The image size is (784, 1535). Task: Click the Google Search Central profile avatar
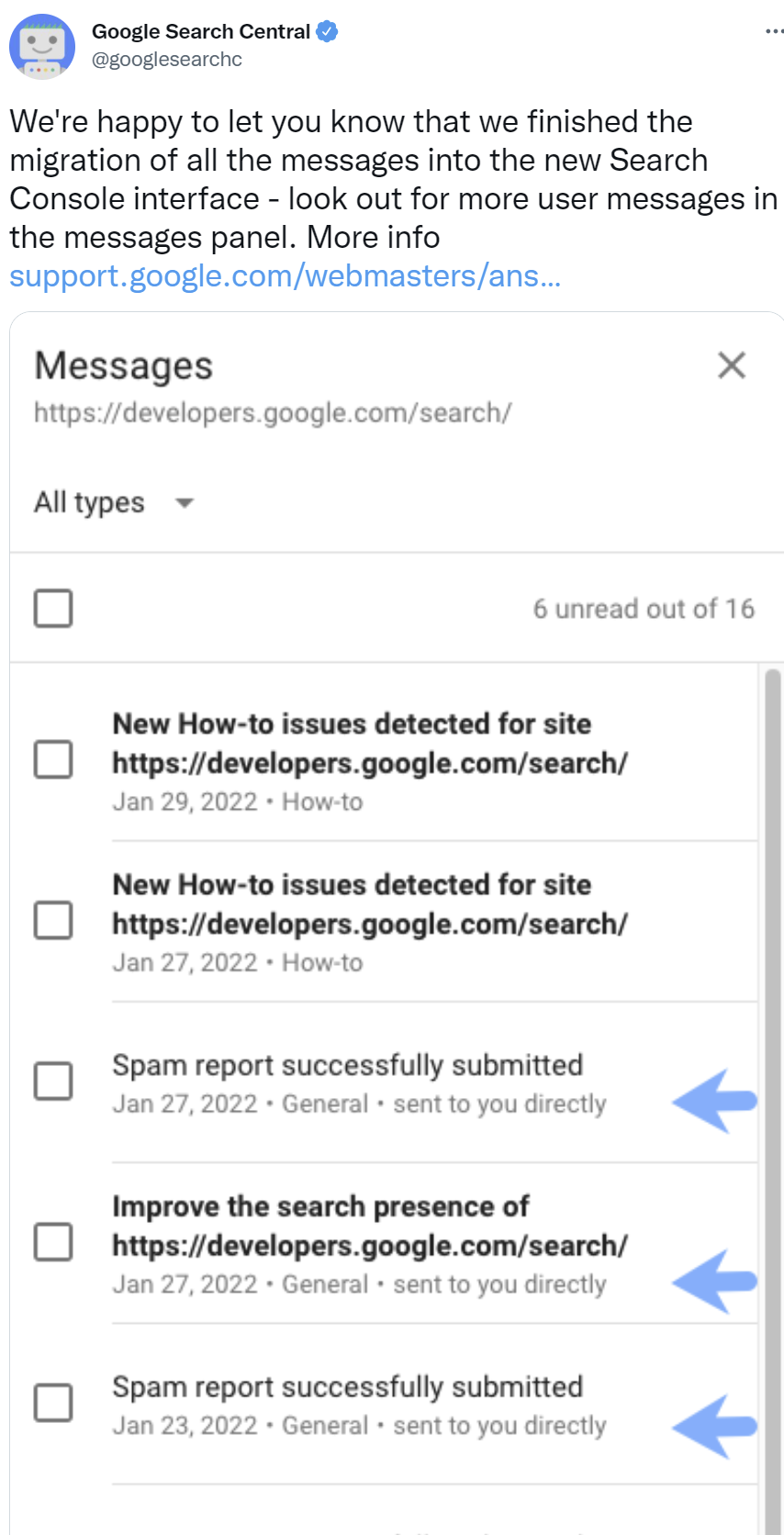[x=41, y=44]
